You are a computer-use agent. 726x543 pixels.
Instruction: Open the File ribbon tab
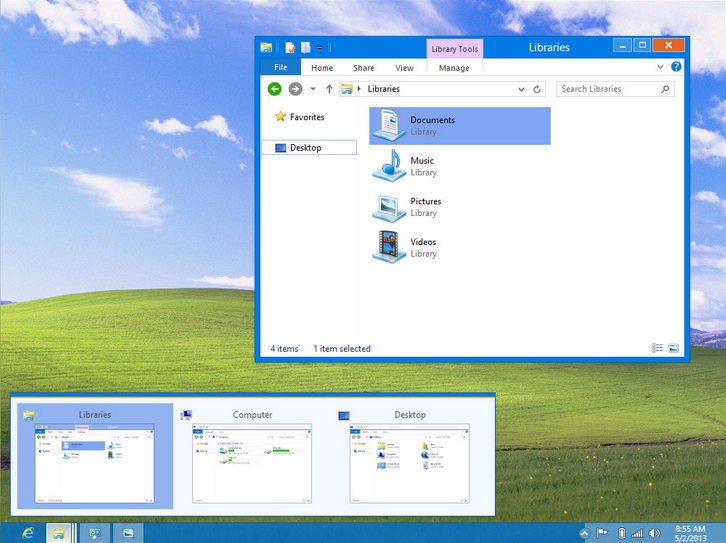coord(281,67)
